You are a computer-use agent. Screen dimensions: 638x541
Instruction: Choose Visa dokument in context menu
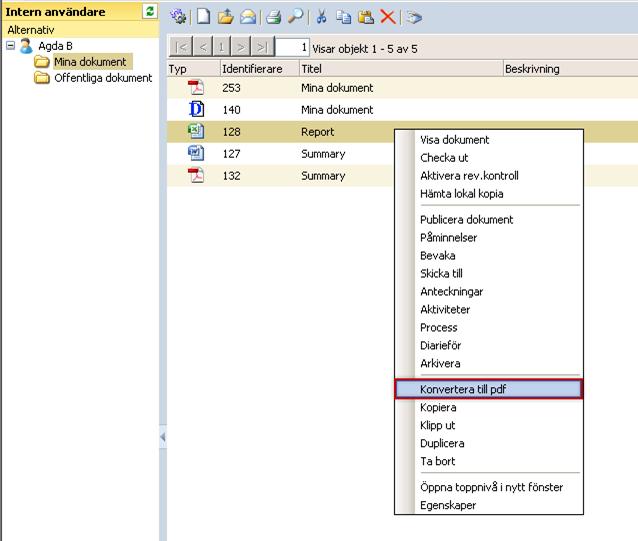(x=489, y=140)
